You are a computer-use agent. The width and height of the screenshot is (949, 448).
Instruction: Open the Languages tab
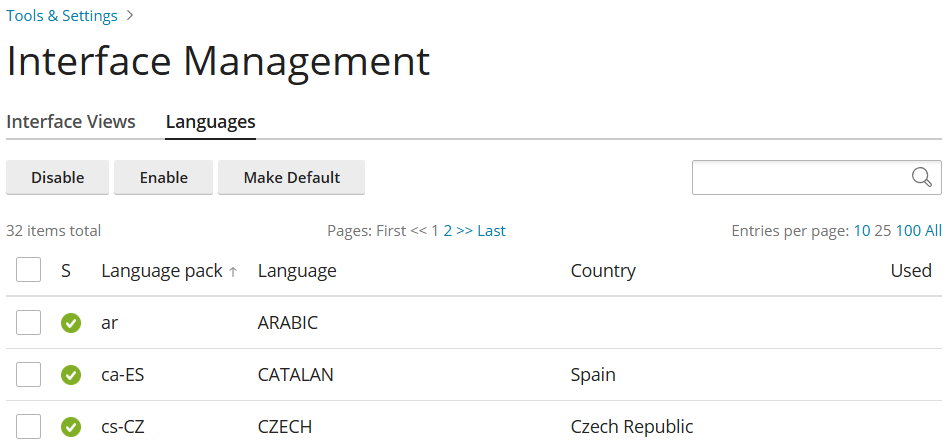211,122
